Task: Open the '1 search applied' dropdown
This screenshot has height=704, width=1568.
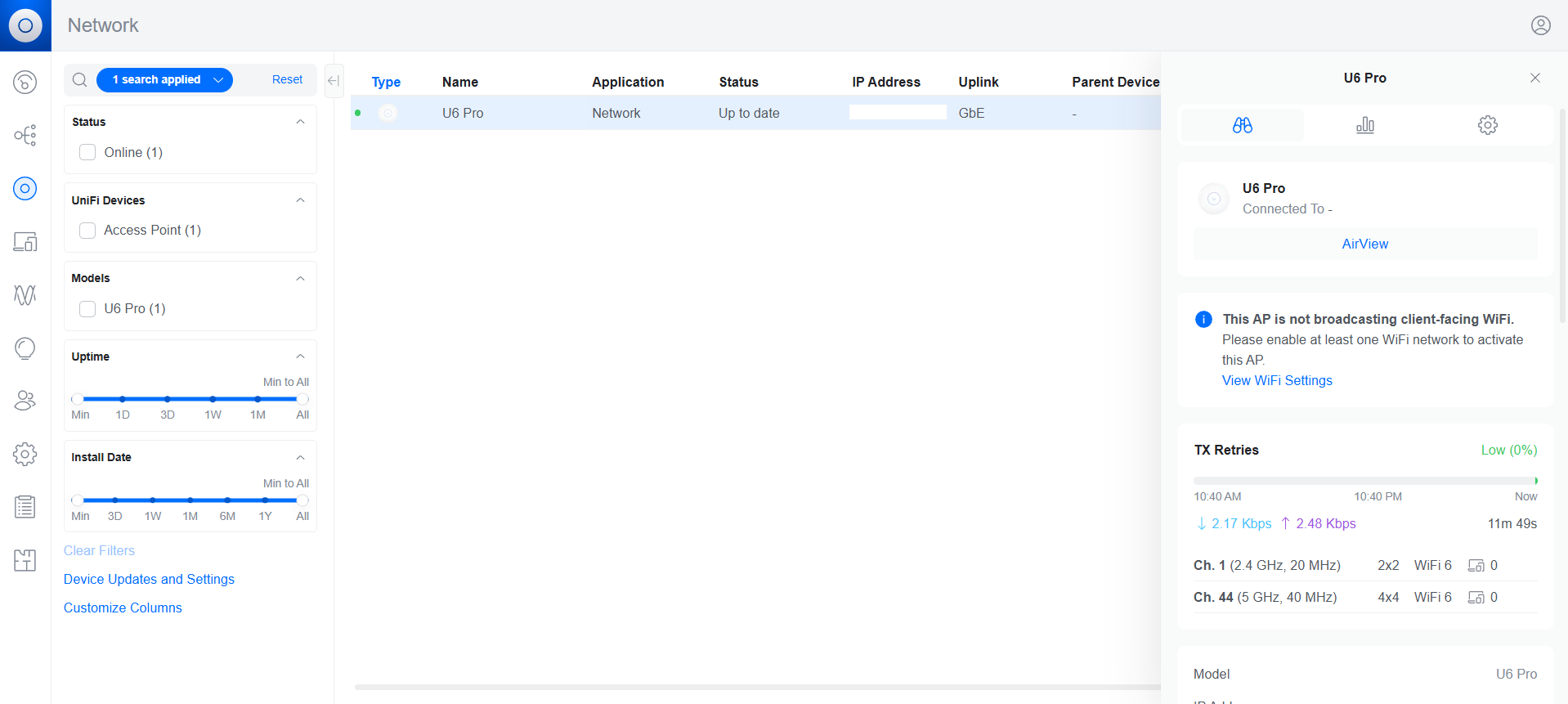Action: (164, 79)
